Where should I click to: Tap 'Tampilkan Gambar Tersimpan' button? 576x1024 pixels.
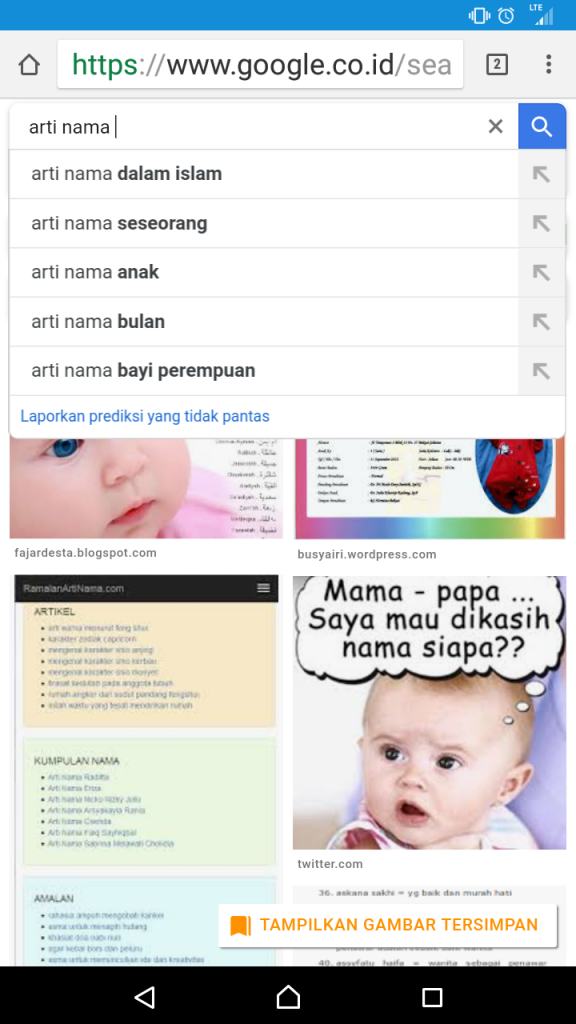click(387, 925)
